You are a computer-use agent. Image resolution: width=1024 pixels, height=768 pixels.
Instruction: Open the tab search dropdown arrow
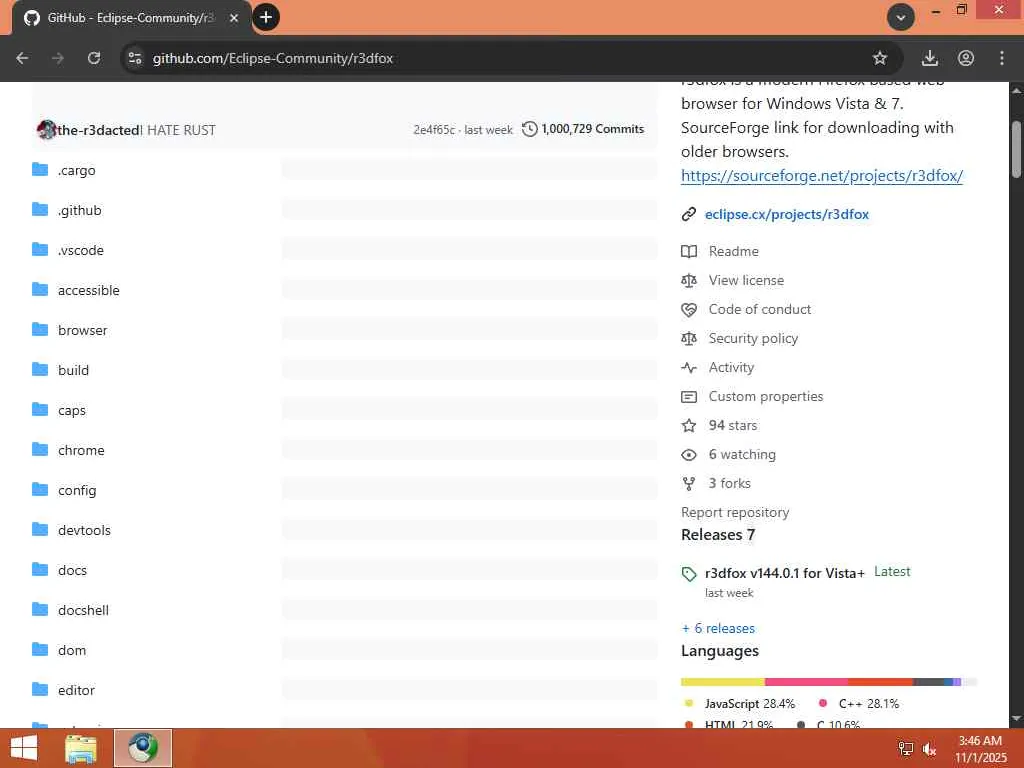[x=901, y=18]
